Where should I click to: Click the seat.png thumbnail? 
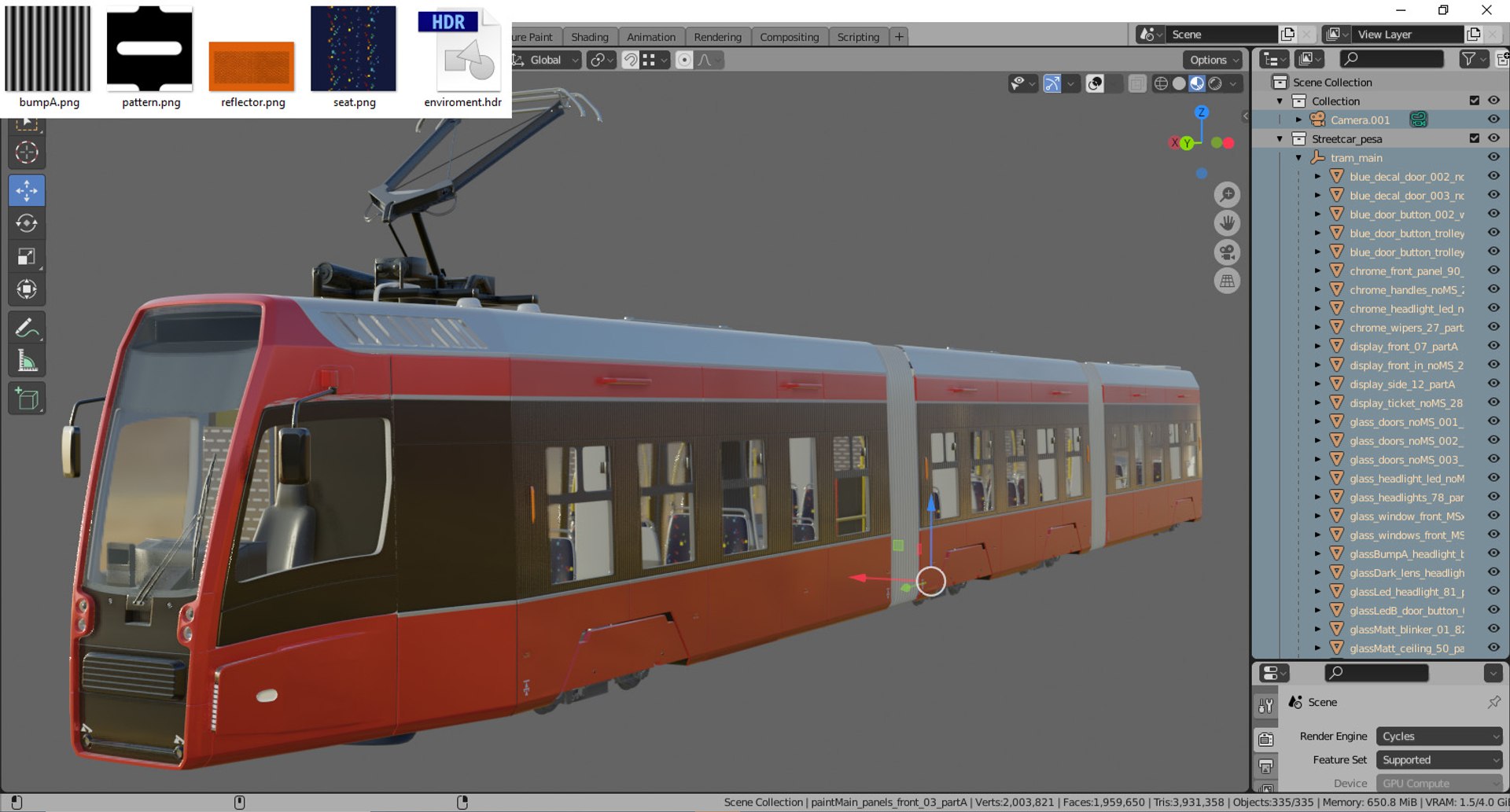click(x=353, y=49)
